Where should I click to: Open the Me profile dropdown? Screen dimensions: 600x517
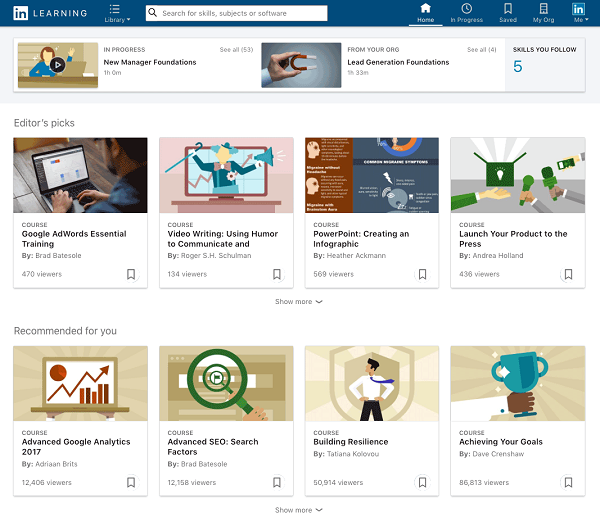578,13
